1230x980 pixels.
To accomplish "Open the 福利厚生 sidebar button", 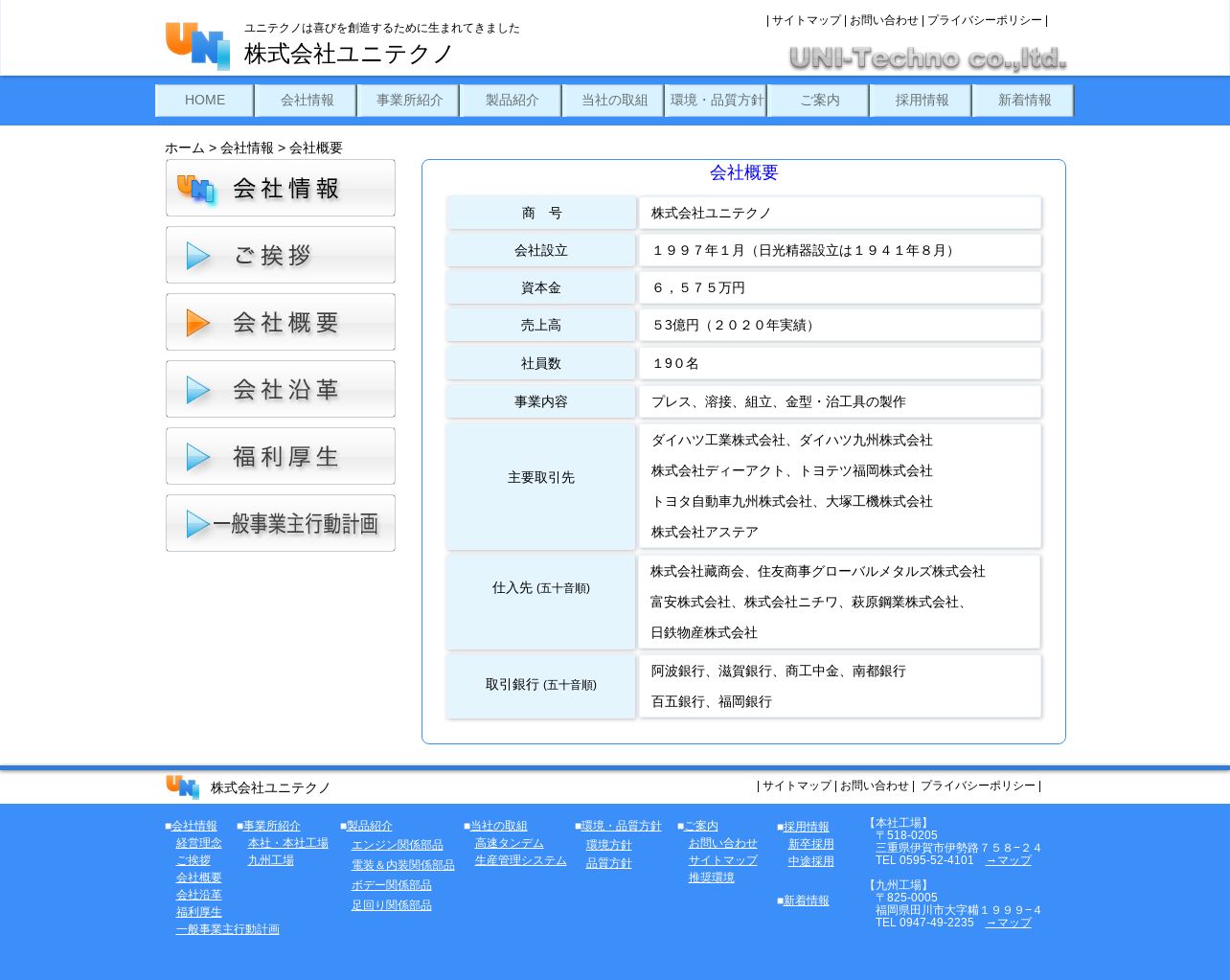I will coord(281,456).
